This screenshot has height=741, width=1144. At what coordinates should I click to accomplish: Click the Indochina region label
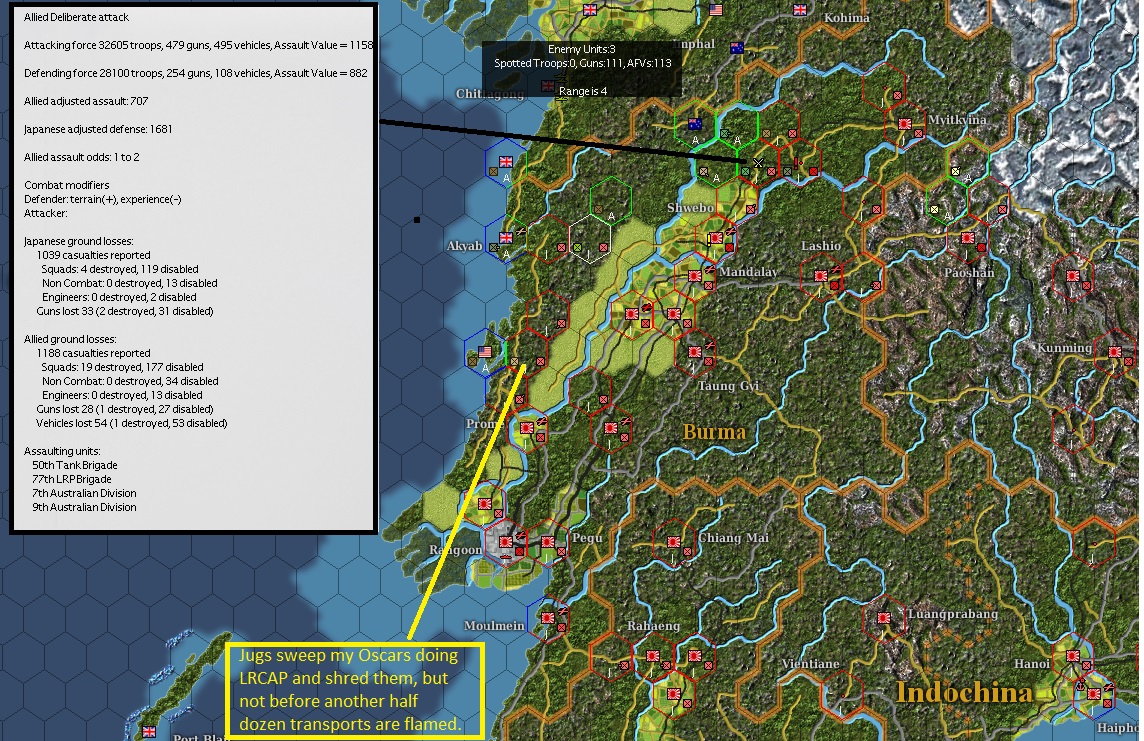[x=964, y=692]
